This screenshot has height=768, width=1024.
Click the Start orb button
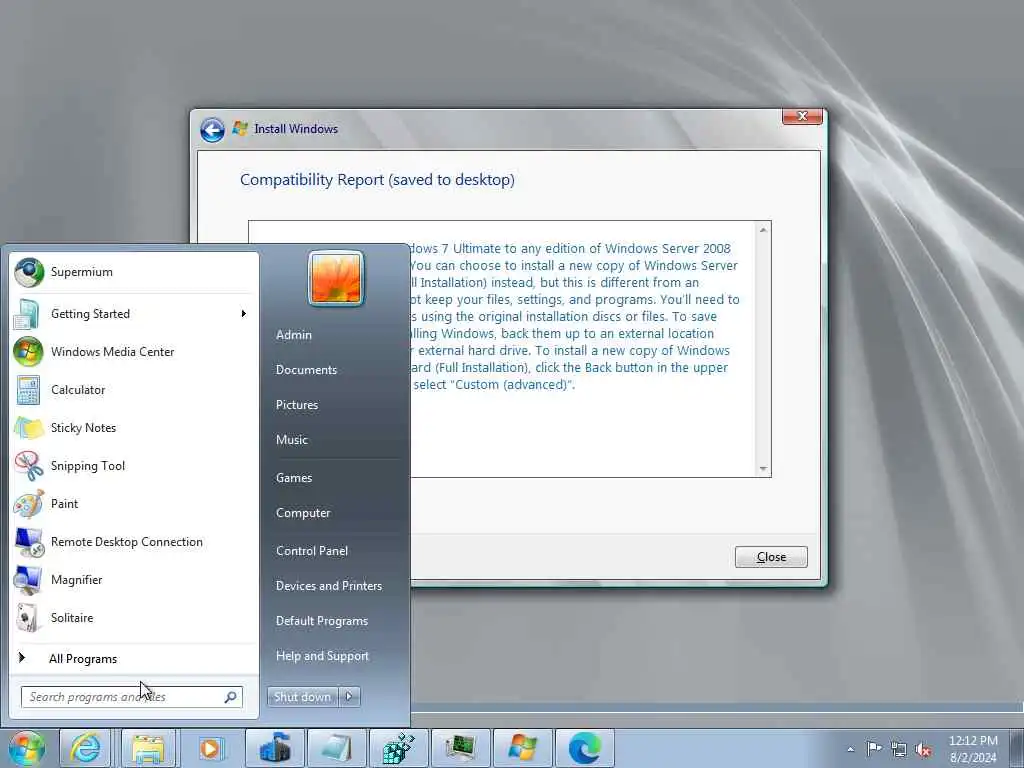[26, 748]
